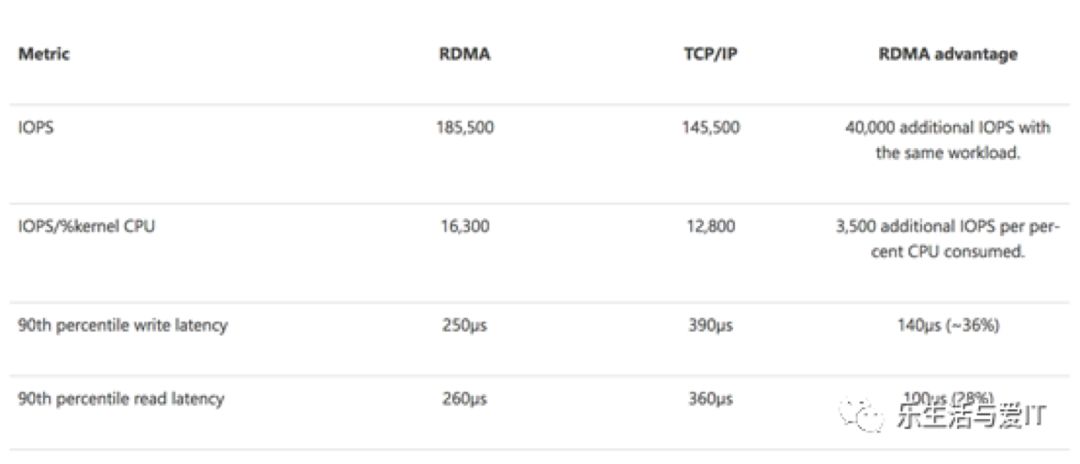Click the 16,300 RDMA value cell
This screenshot has width=1080, height=464.
(465, 226)
